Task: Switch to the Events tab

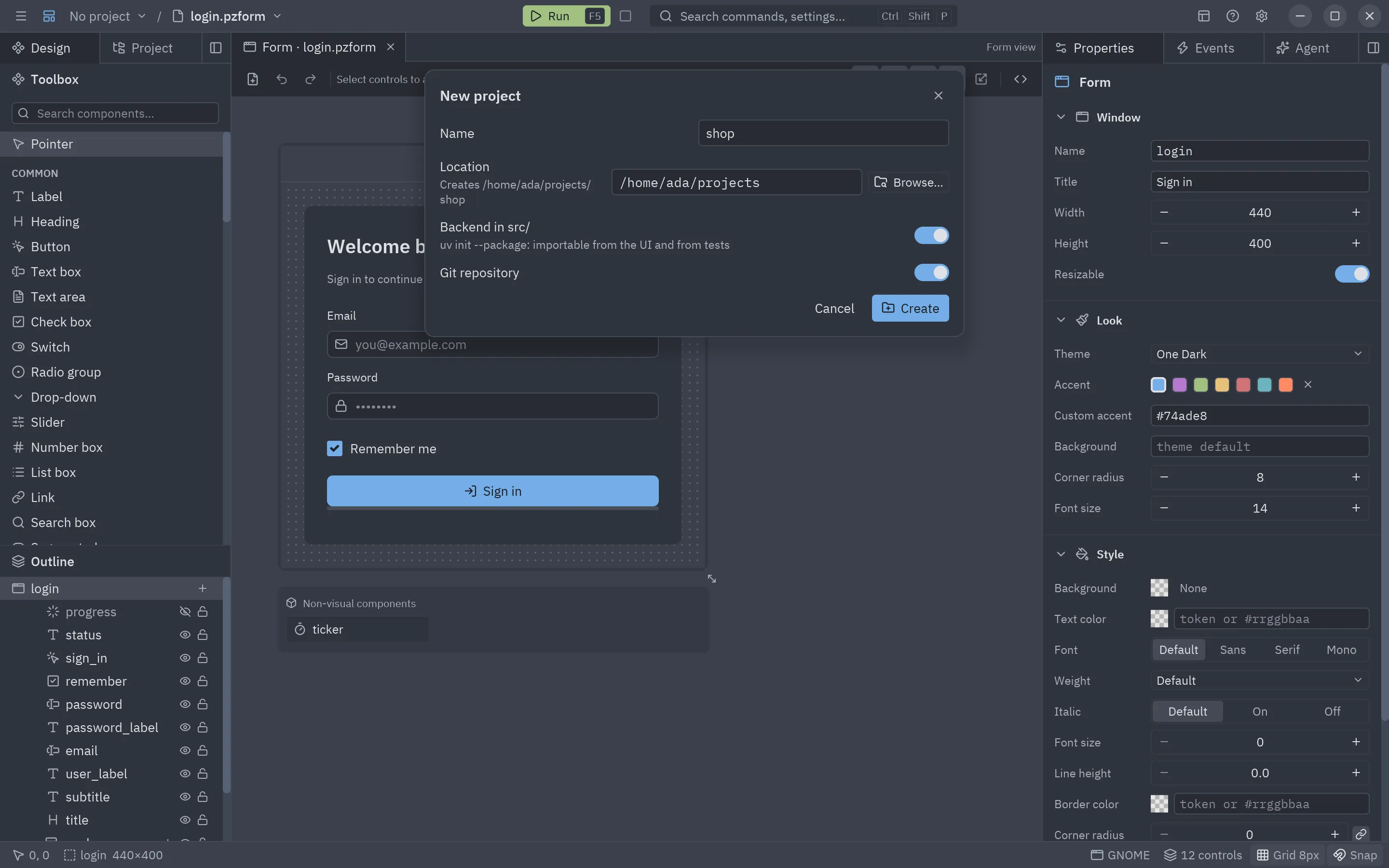Action: (1213, 48)
